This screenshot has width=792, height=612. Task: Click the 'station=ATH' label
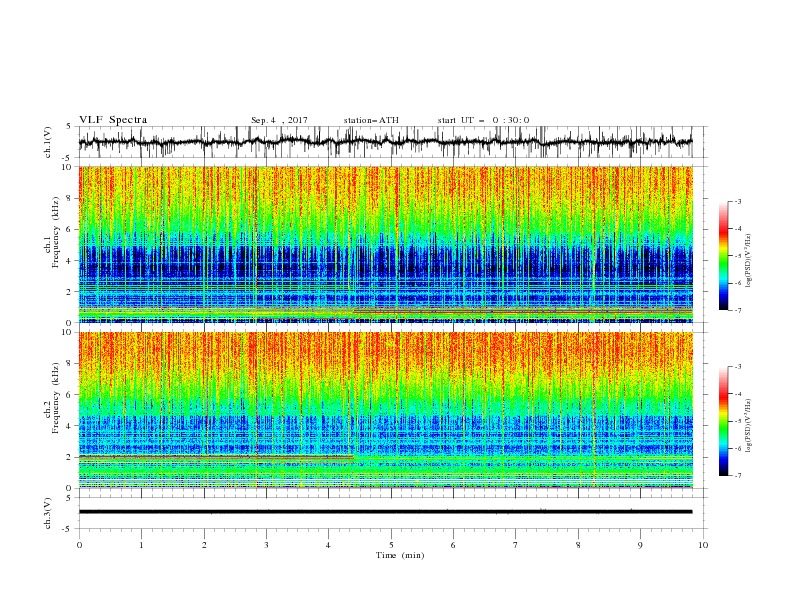(371, 120)
